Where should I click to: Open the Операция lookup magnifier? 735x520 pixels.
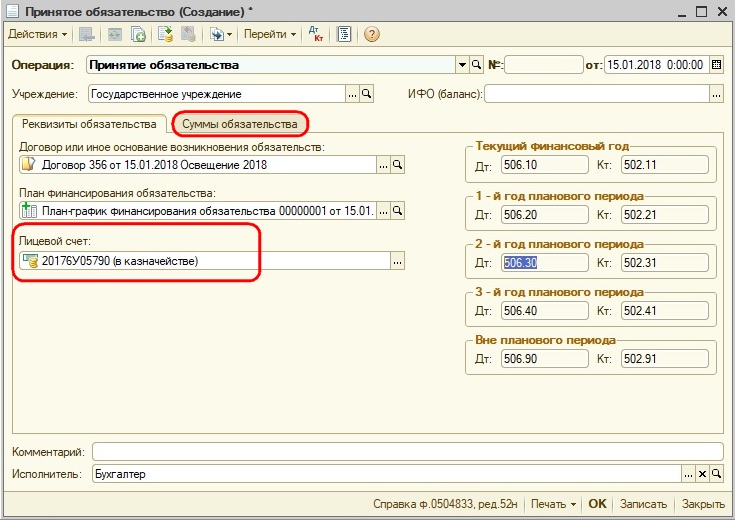[x=476, y=65]
